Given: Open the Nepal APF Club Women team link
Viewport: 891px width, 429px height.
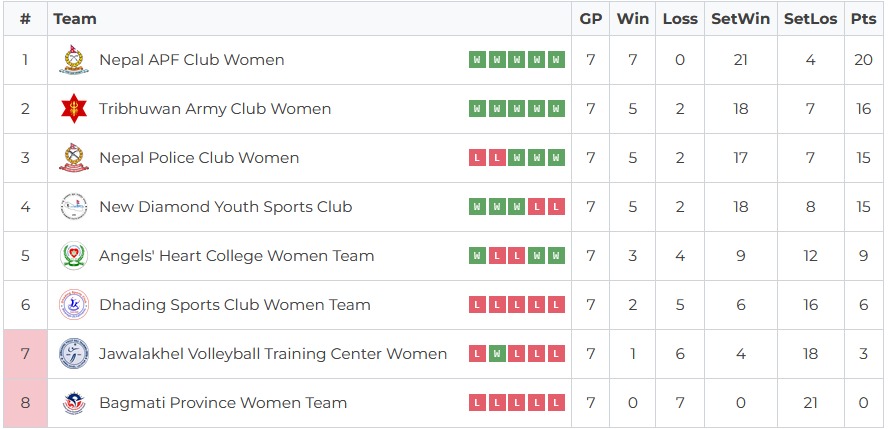Looking at the screenshot, I should pyautogui.click(x=191, y=60).
